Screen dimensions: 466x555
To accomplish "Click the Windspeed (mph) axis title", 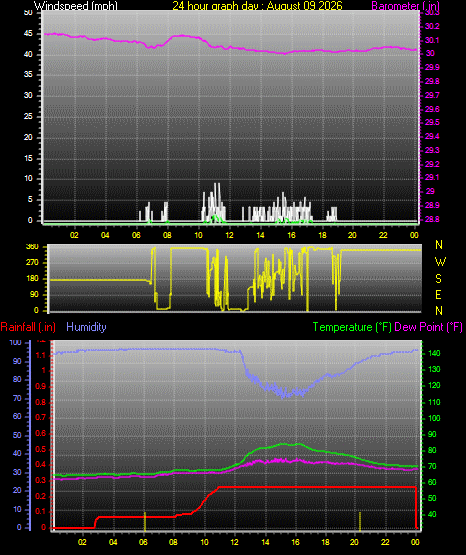I will point(76,6).
